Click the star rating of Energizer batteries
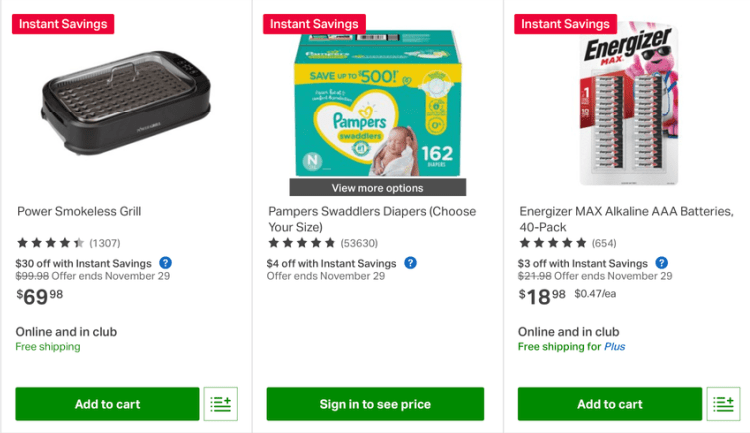 pos(552,243)
